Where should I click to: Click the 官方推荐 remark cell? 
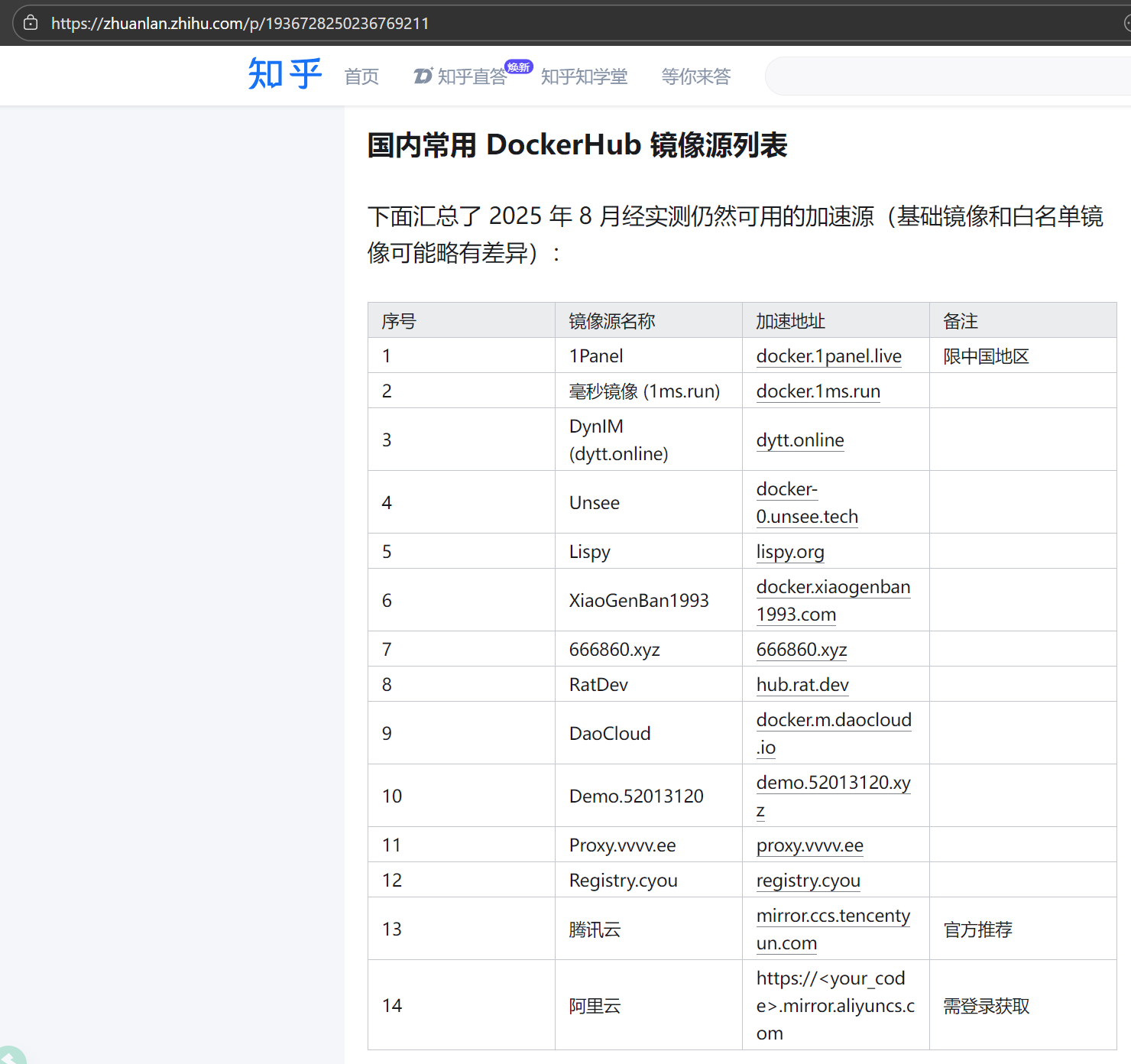[x=1023, y=929]
